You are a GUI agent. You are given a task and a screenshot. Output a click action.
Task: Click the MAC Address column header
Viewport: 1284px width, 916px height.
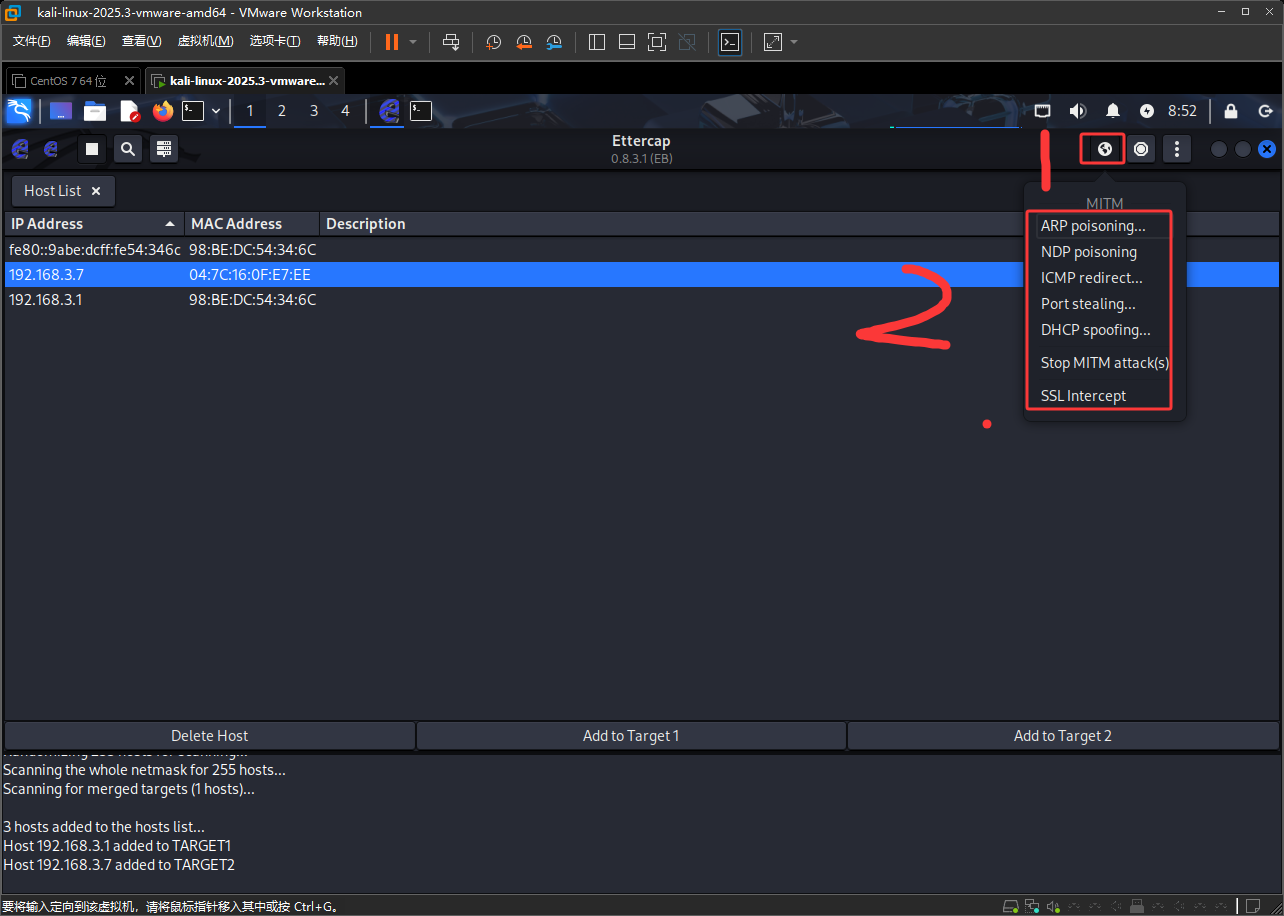pos(252,224)
